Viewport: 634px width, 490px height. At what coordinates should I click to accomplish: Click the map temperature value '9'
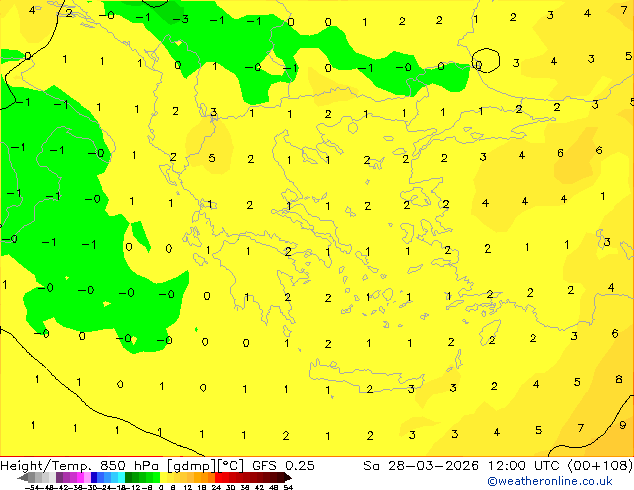(x=623, y=425)
